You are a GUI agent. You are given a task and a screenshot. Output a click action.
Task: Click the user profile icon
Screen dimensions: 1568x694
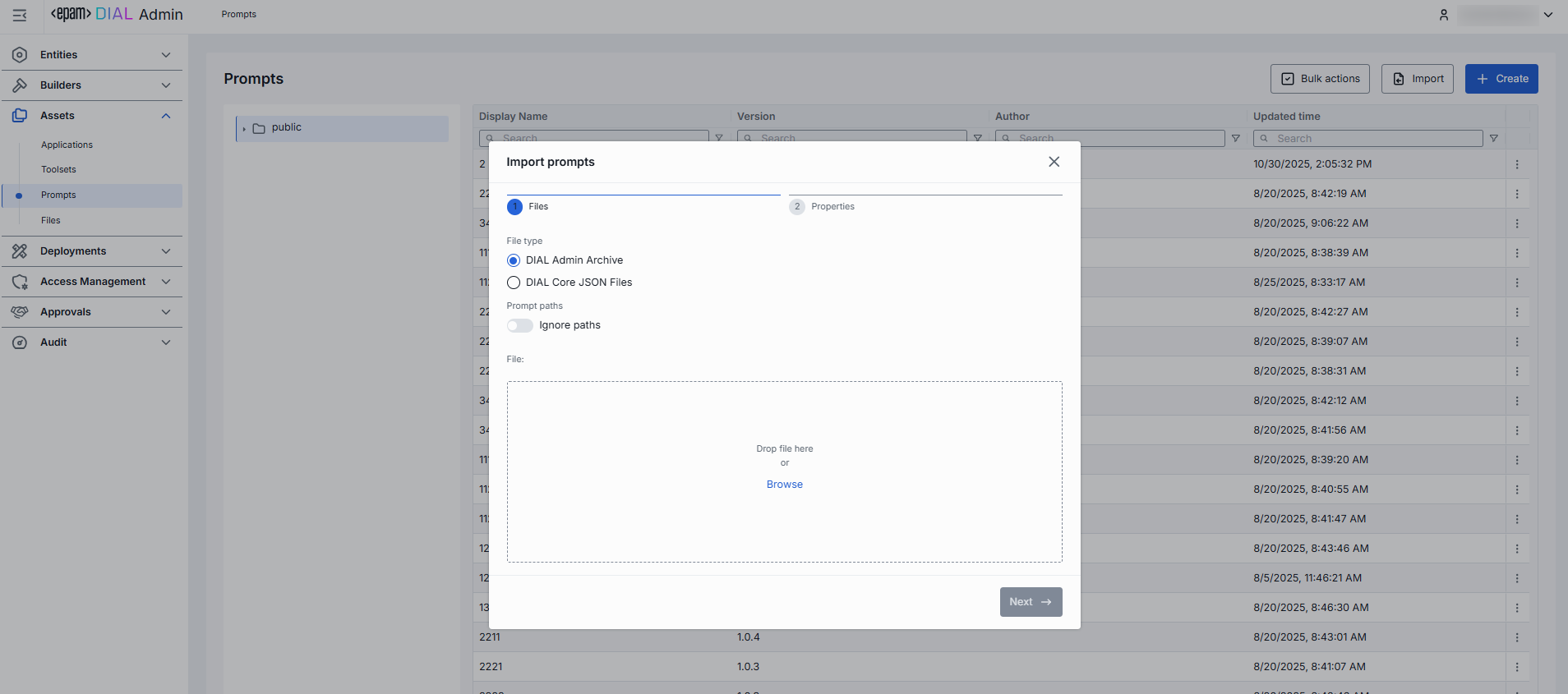pyautogui.click(x=1443, y=15)
